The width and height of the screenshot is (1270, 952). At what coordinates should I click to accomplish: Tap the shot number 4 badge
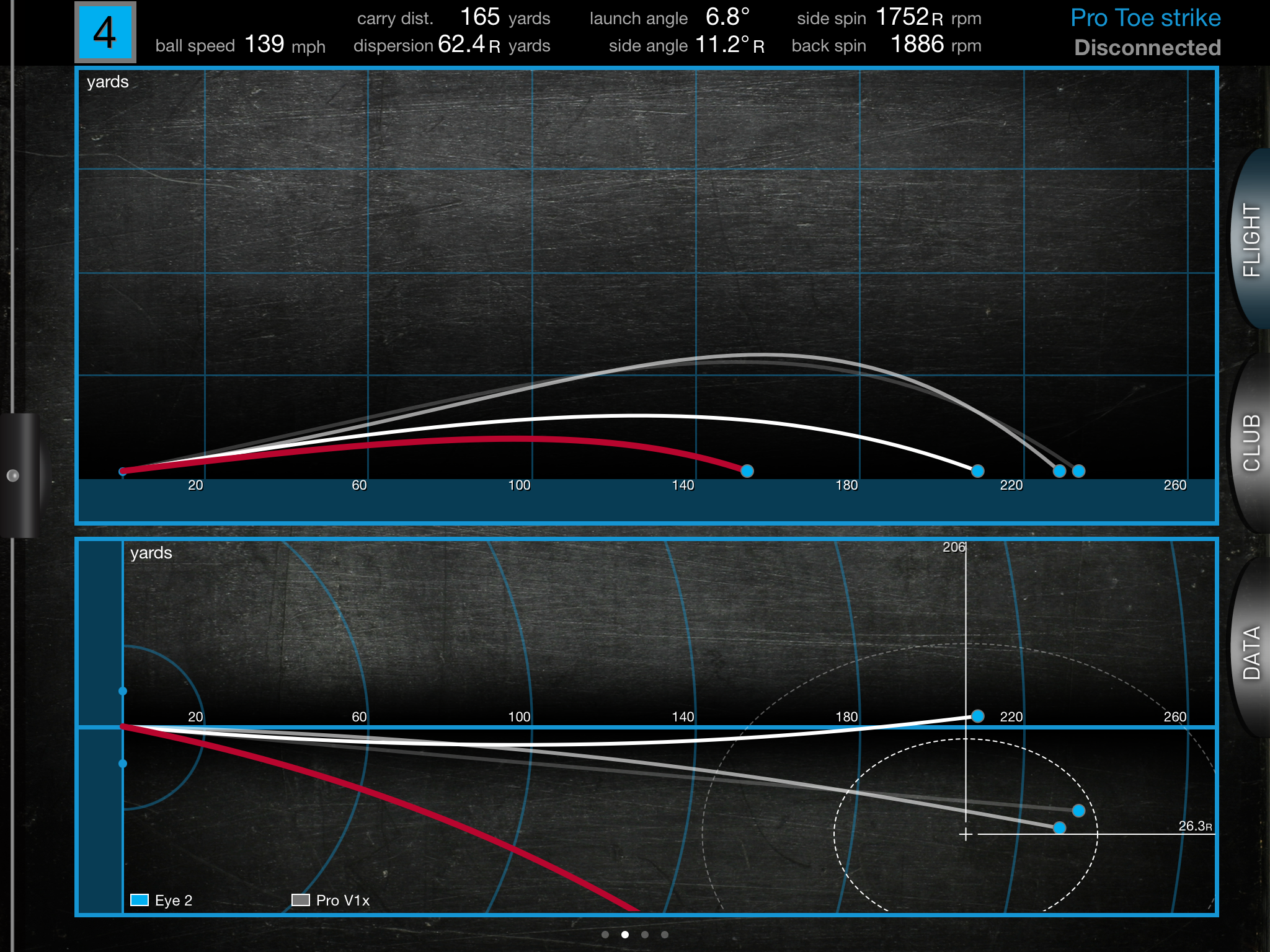[x=105, y=32]
